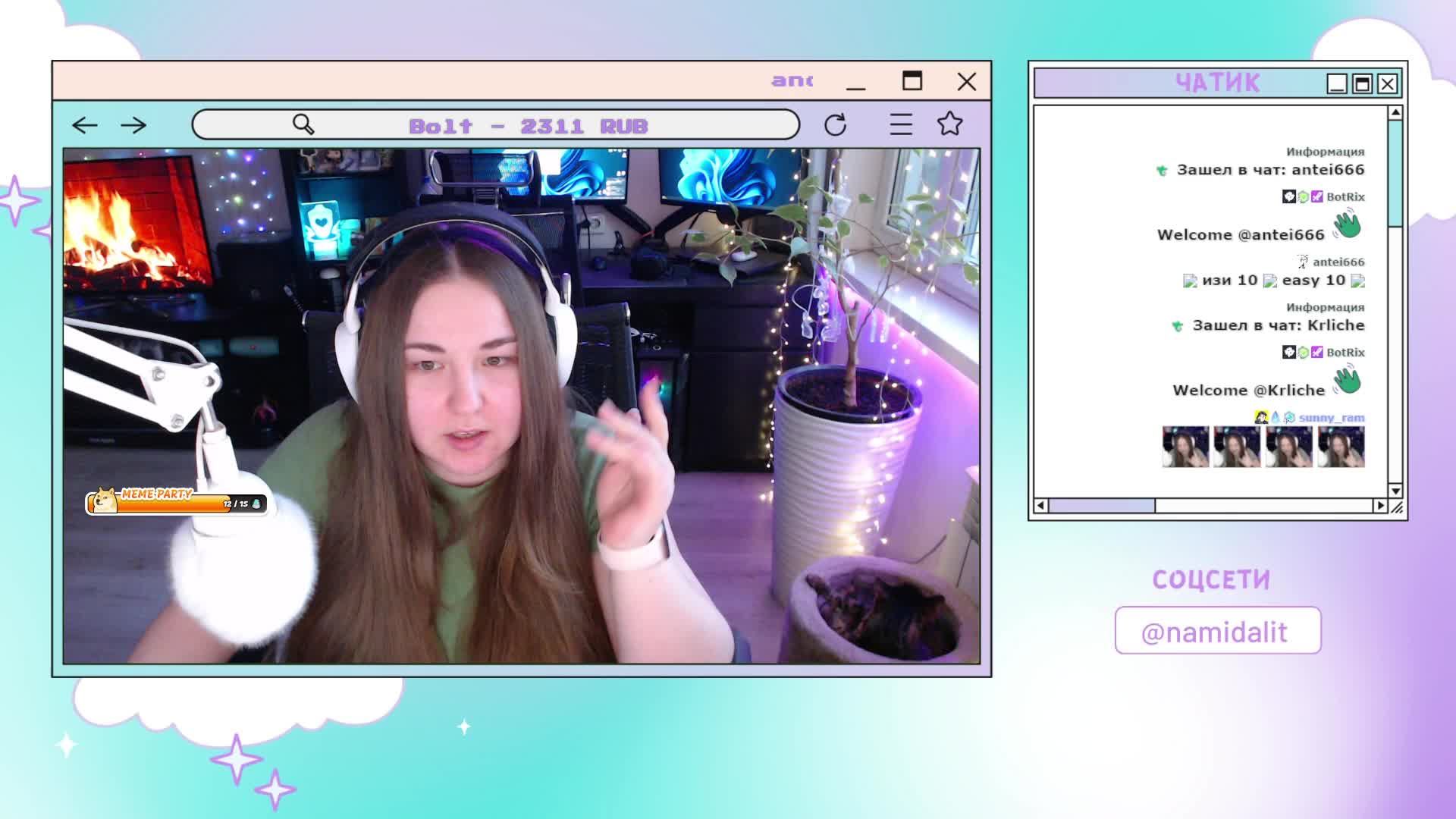Click the forward arrow in browser frame
This screenshot has width=1456, height=819.
coord(133,125)
